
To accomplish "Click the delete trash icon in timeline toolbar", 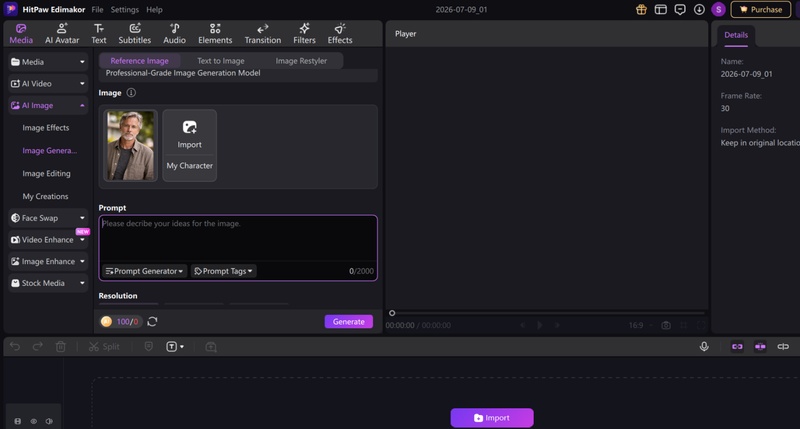I will click(61, 347).
